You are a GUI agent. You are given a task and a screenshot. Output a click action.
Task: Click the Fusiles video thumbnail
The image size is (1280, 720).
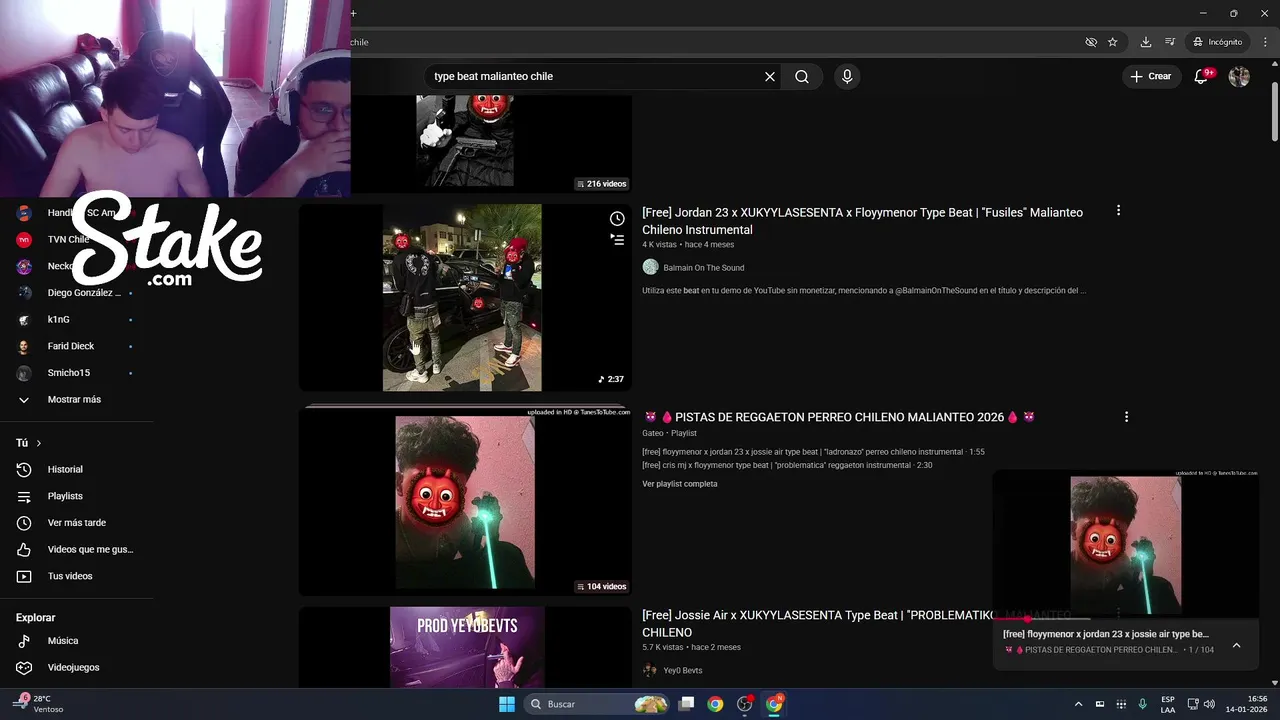pos(465,297)
